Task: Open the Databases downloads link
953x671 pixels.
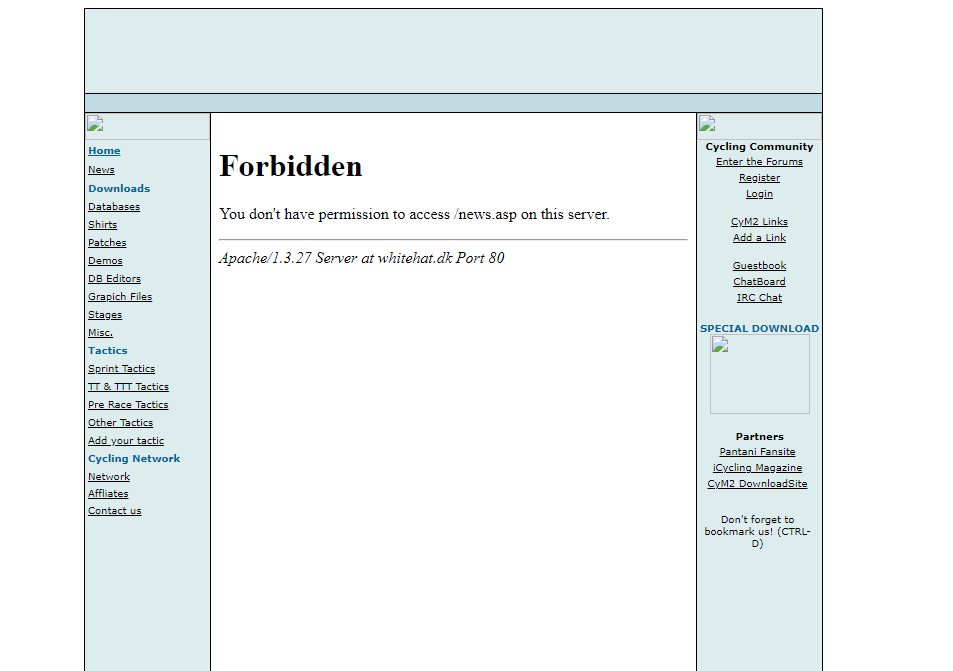Action: pyautogui.click(x=114, y=207)
